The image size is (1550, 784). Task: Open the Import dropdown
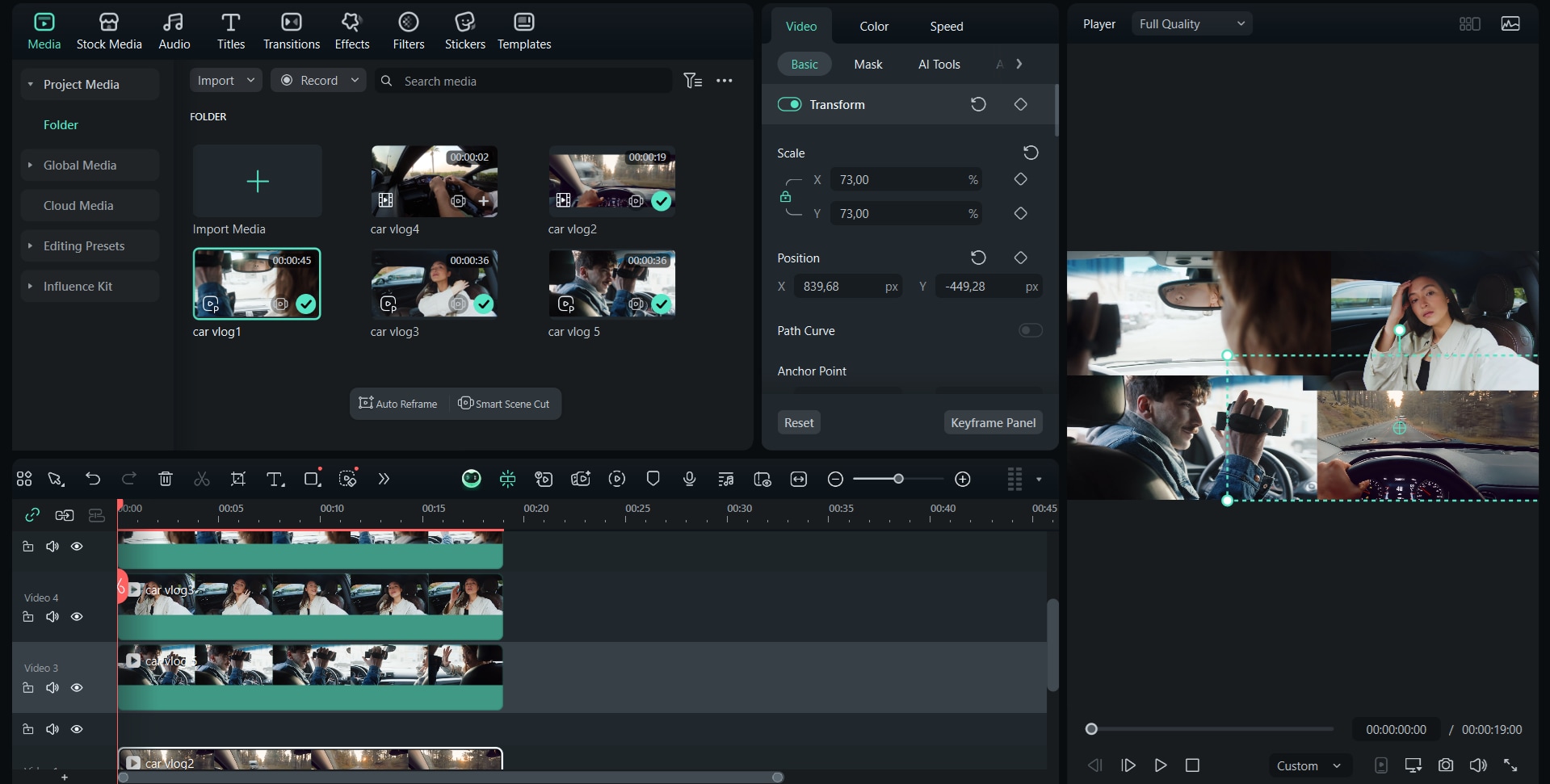pos(226,80)
